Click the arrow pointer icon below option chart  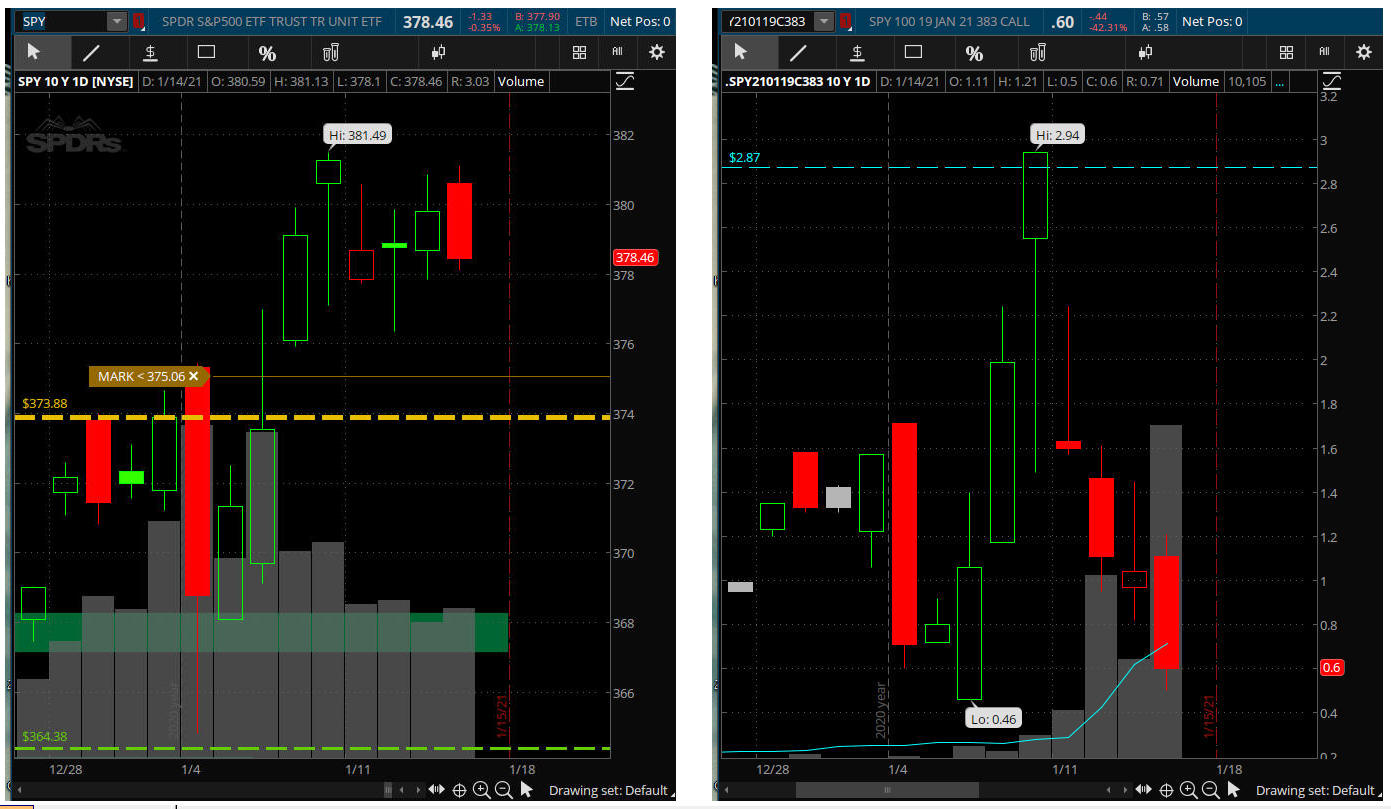tap(1233, 790)
